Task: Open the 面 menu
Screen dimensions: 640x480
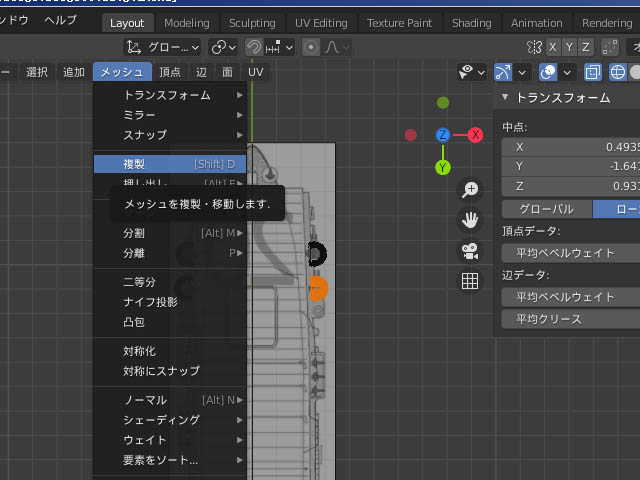Action: coord(227,72)
